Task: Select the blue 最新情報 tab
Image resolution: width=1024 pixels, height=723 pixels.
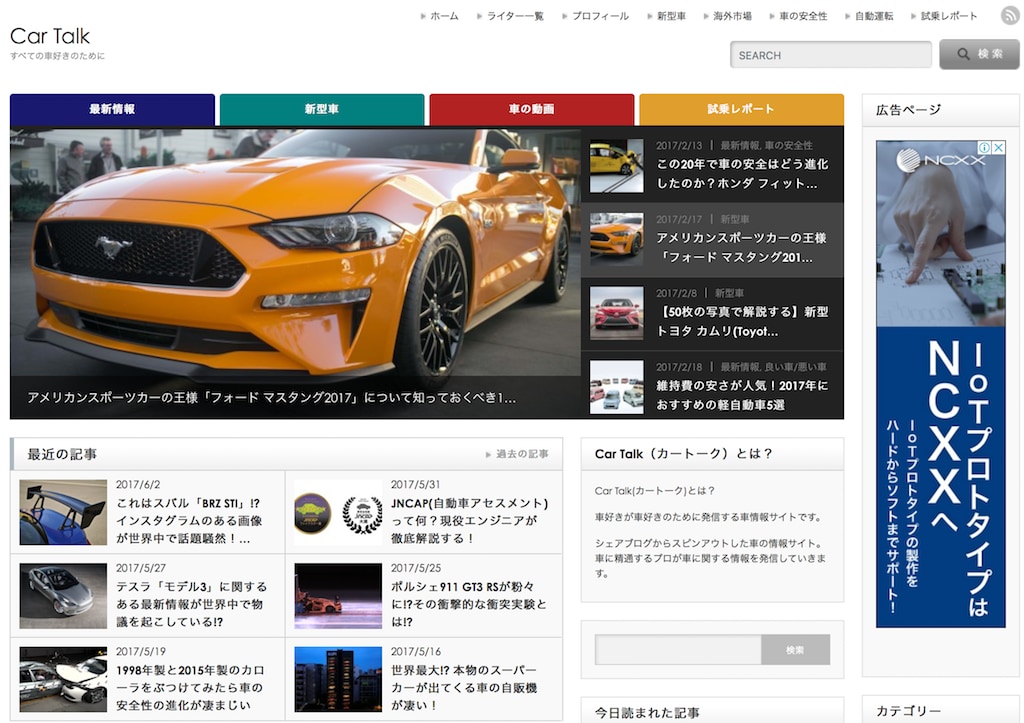Action: click(112, 109)
